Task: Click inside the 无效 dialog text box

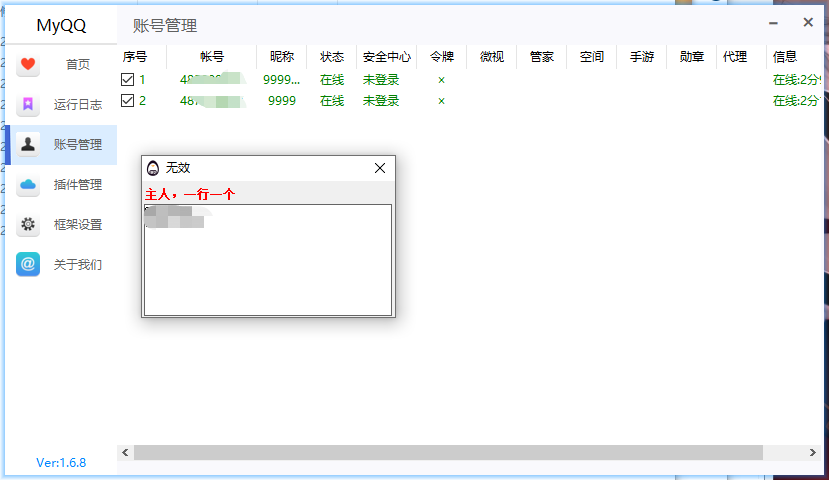Action: (268, 260)
